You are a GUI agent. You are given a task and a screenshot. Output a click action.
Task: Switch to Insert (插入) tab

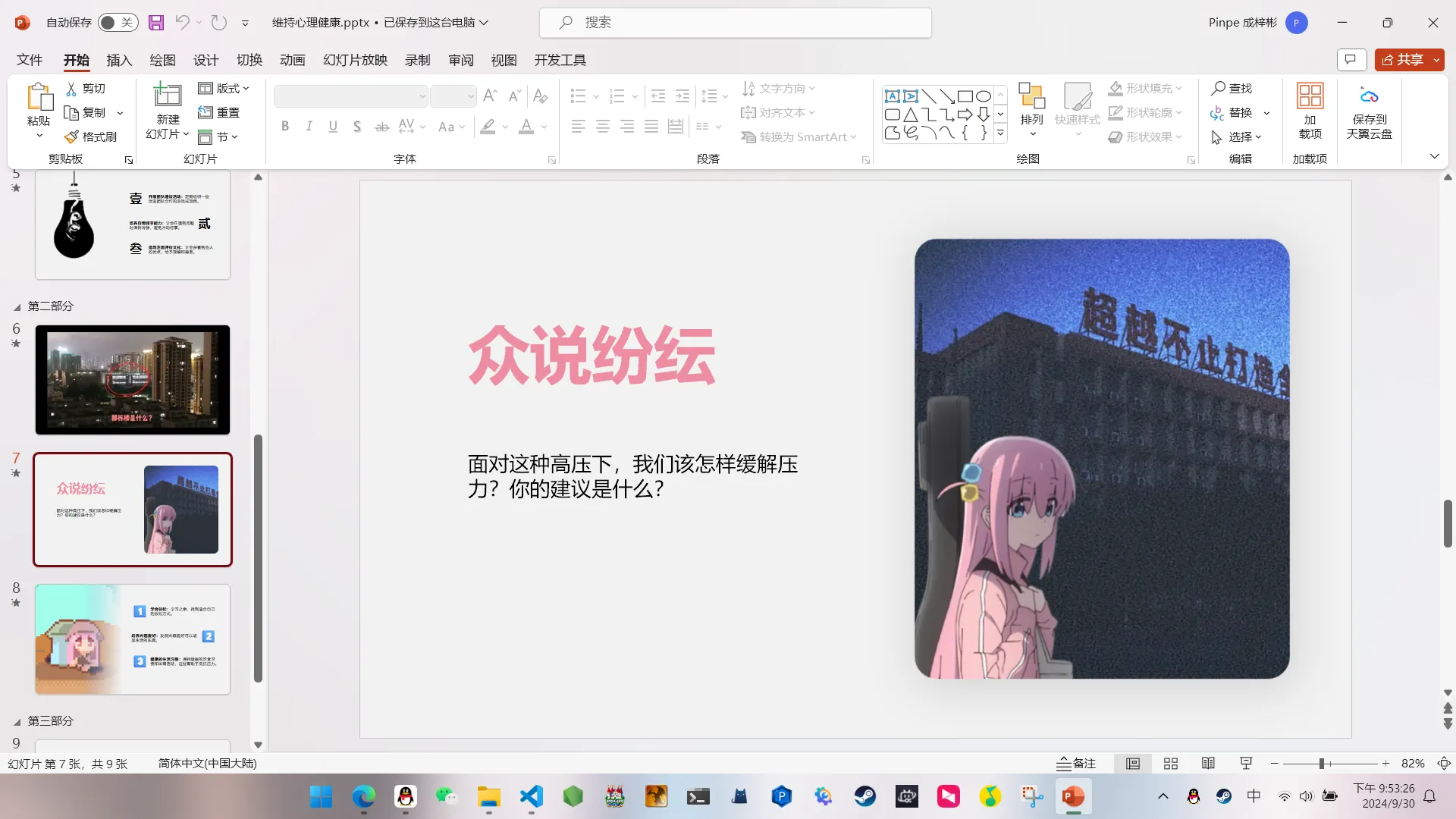(119, 60)
